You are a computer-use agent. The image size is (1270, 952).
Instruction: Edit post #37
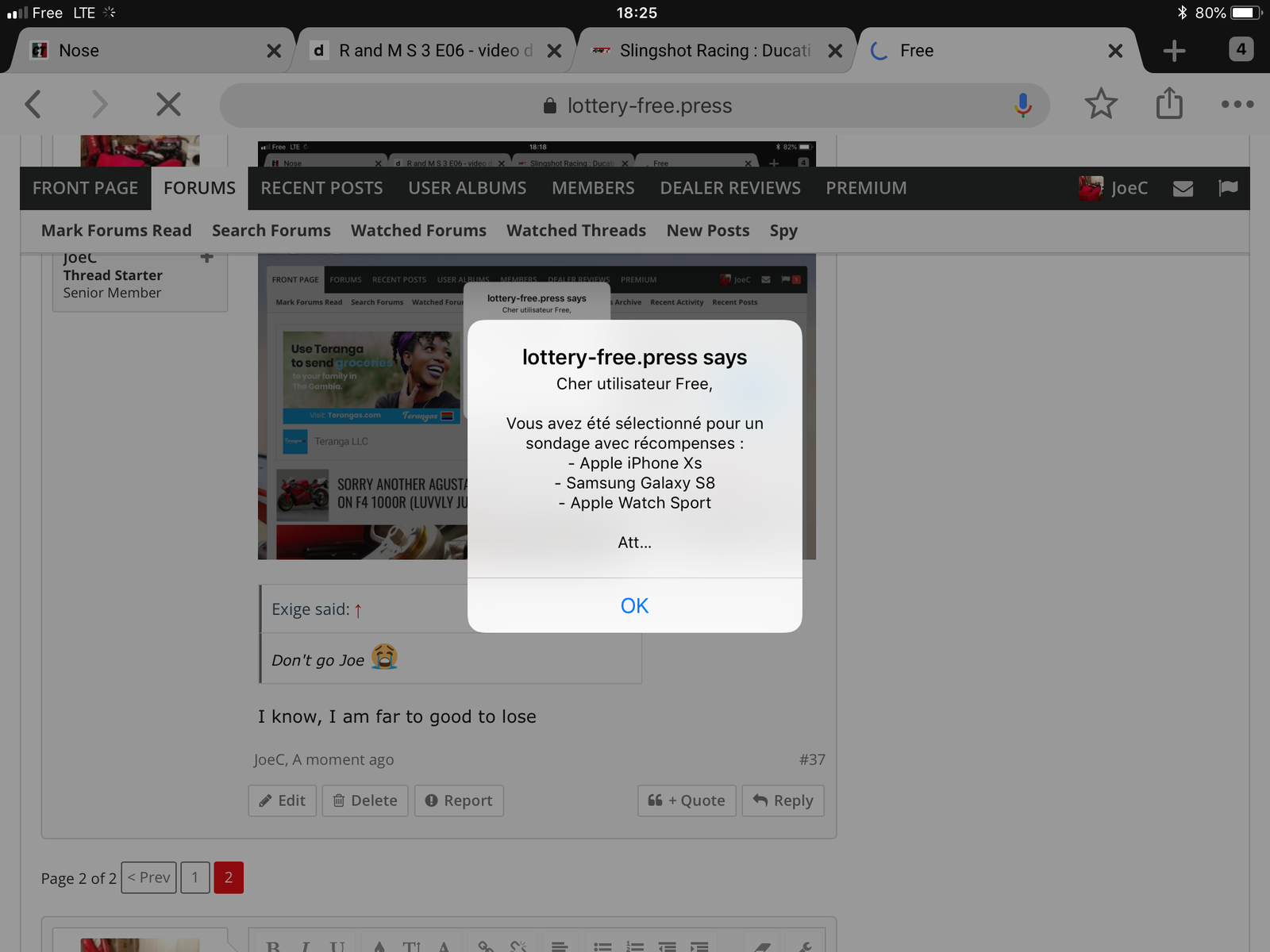[x=283, y=800]
